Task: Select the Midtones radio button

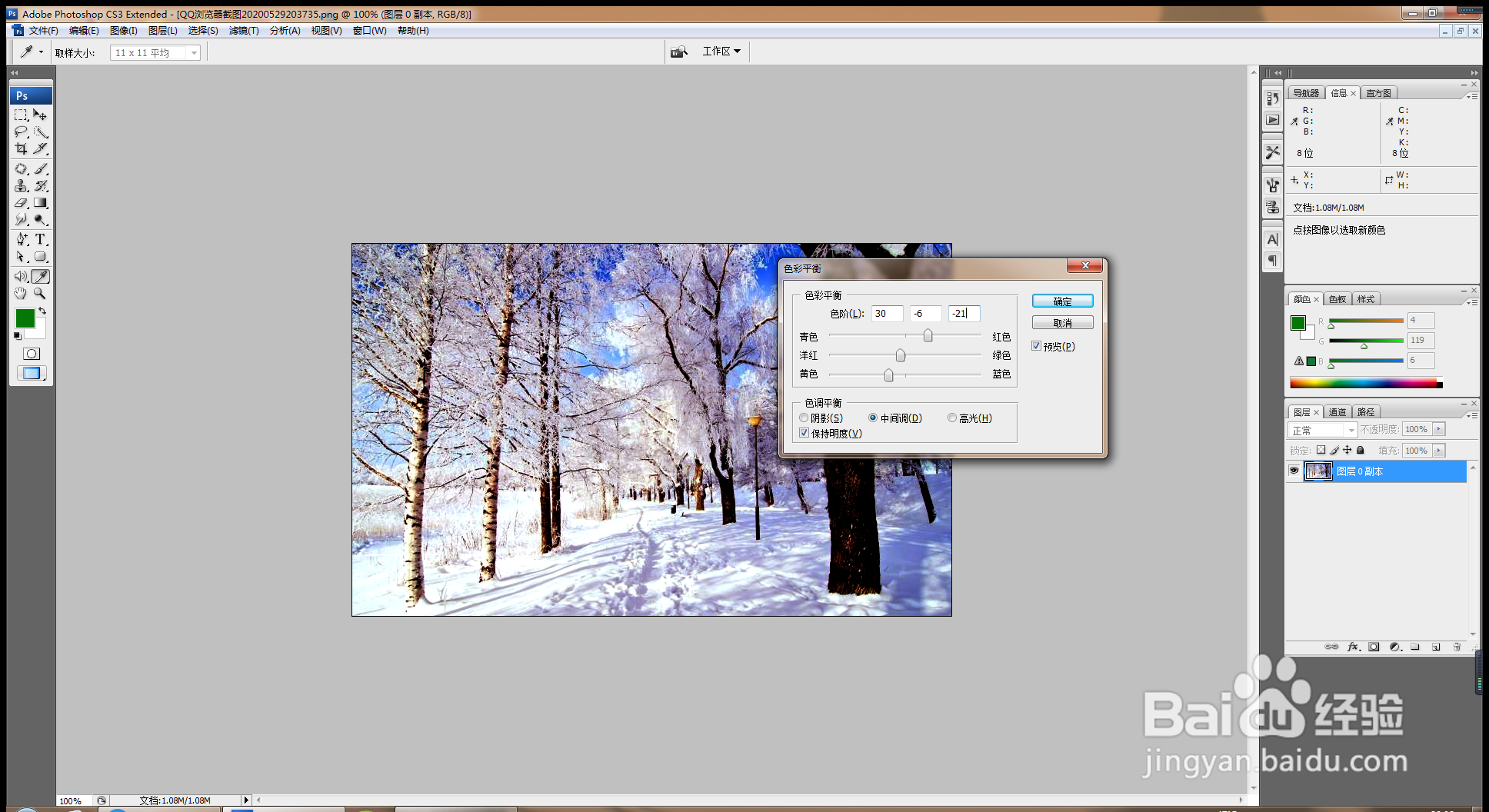Action: tap(873, 418)
